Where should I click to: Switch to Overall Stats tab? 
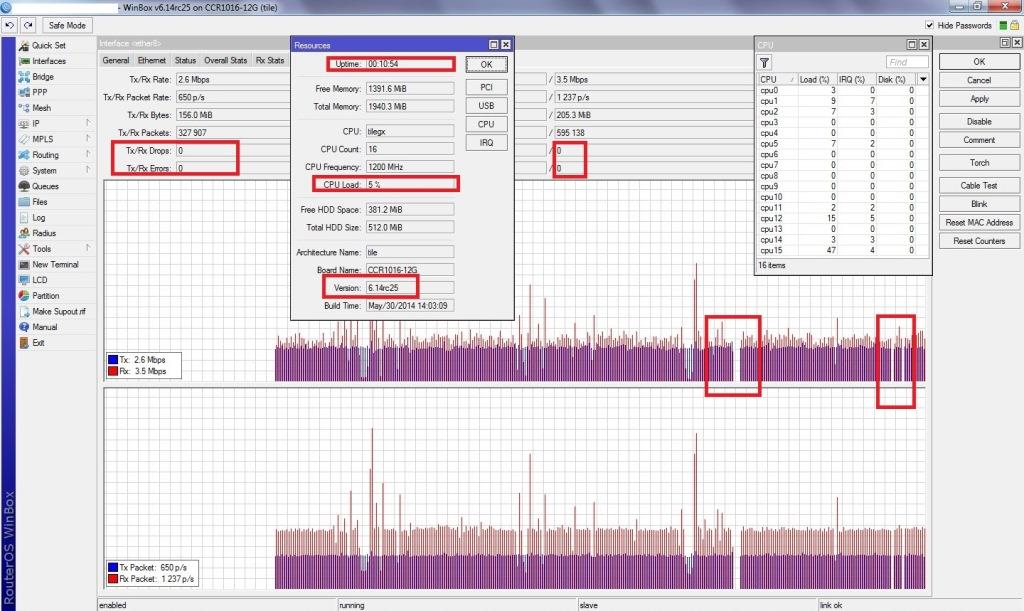pos(225,61)
